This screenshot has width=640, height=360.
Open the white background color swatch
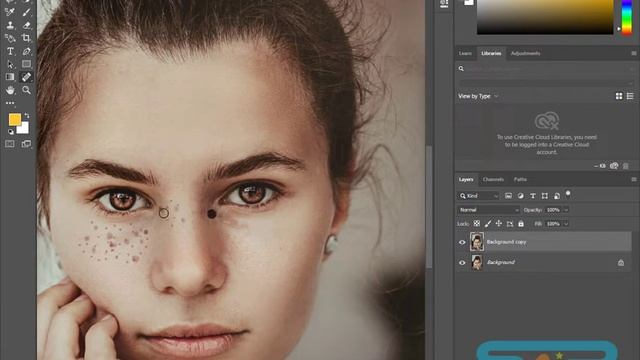(x=24, y=129)
